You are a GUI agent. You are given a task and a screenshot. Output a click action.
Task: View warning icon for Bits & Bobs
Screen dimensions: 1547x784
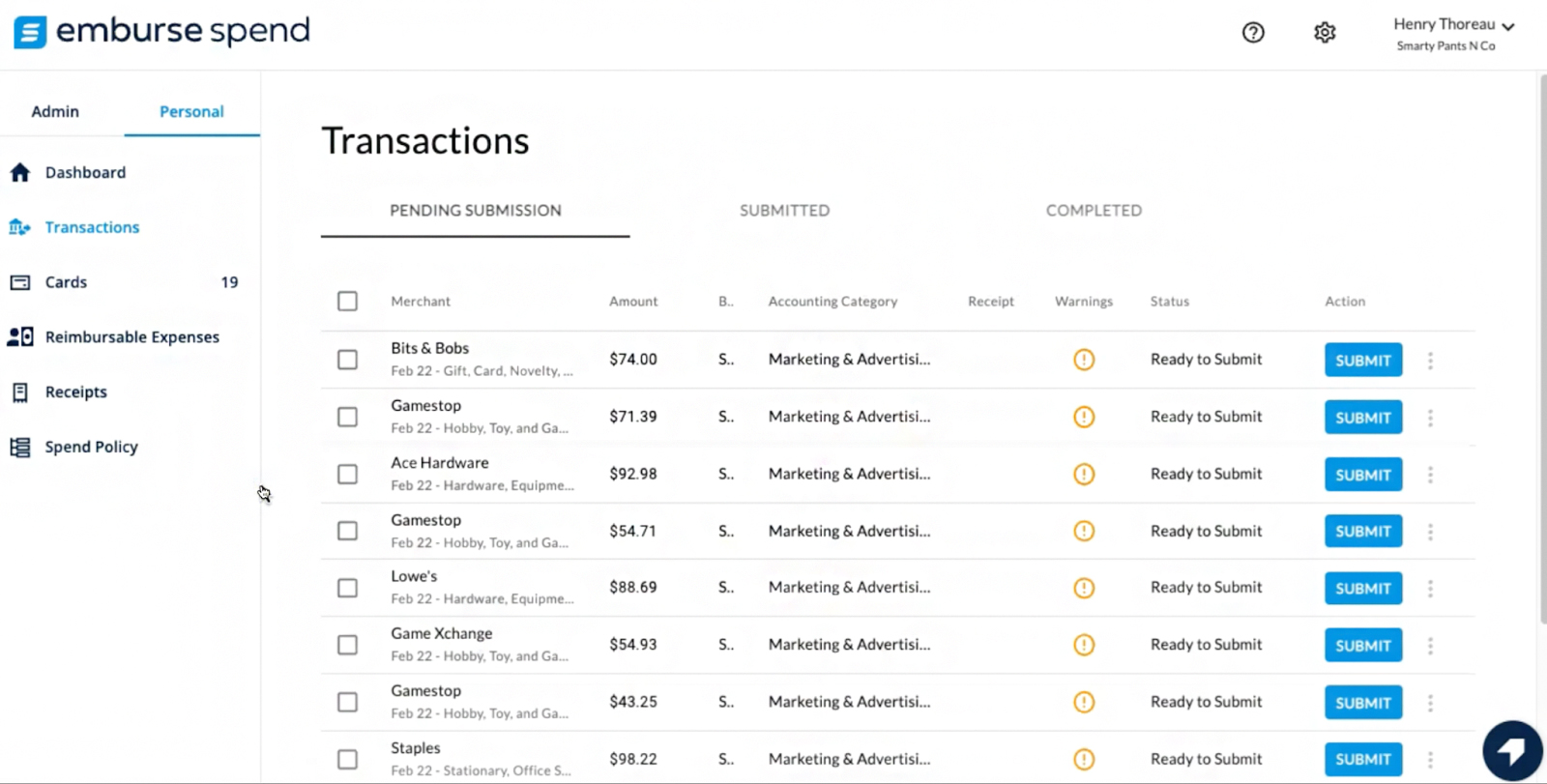point(1084,360)
